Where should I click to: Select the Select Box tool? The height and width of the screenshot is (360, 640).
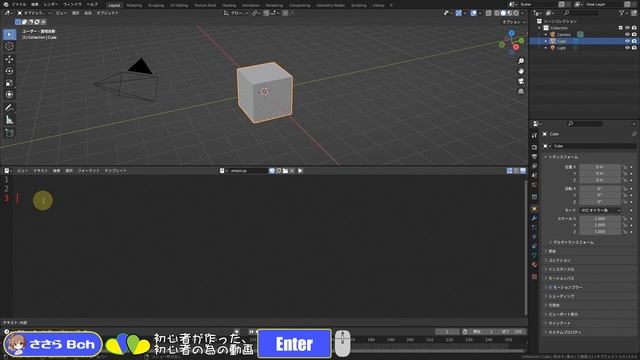pos(9,34)
